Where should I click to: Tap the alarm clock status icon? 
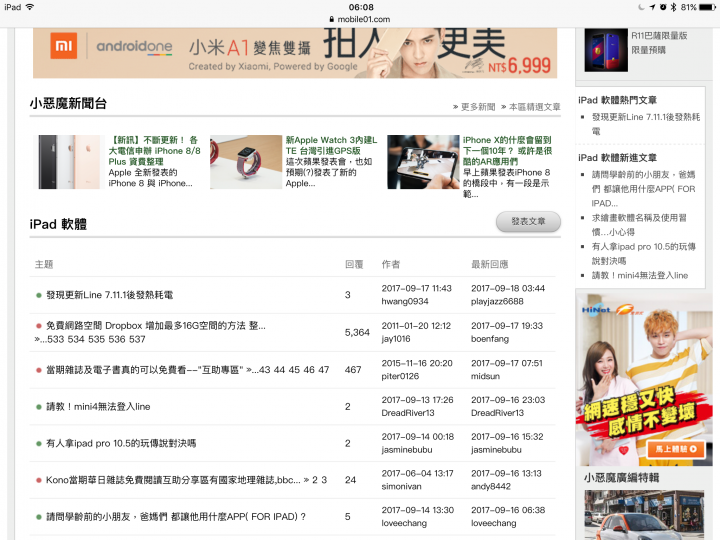[x=663, y=7]
